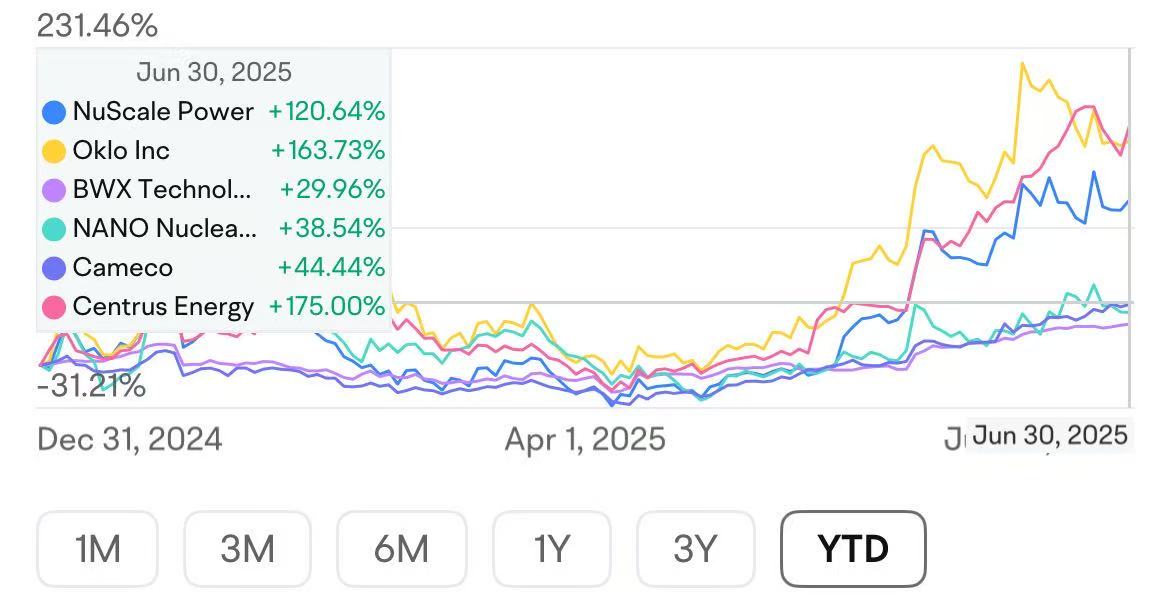Click the Oklo yellow line peak on chart
This screenshot has width=1170, height=609.
coord(1022,64)
